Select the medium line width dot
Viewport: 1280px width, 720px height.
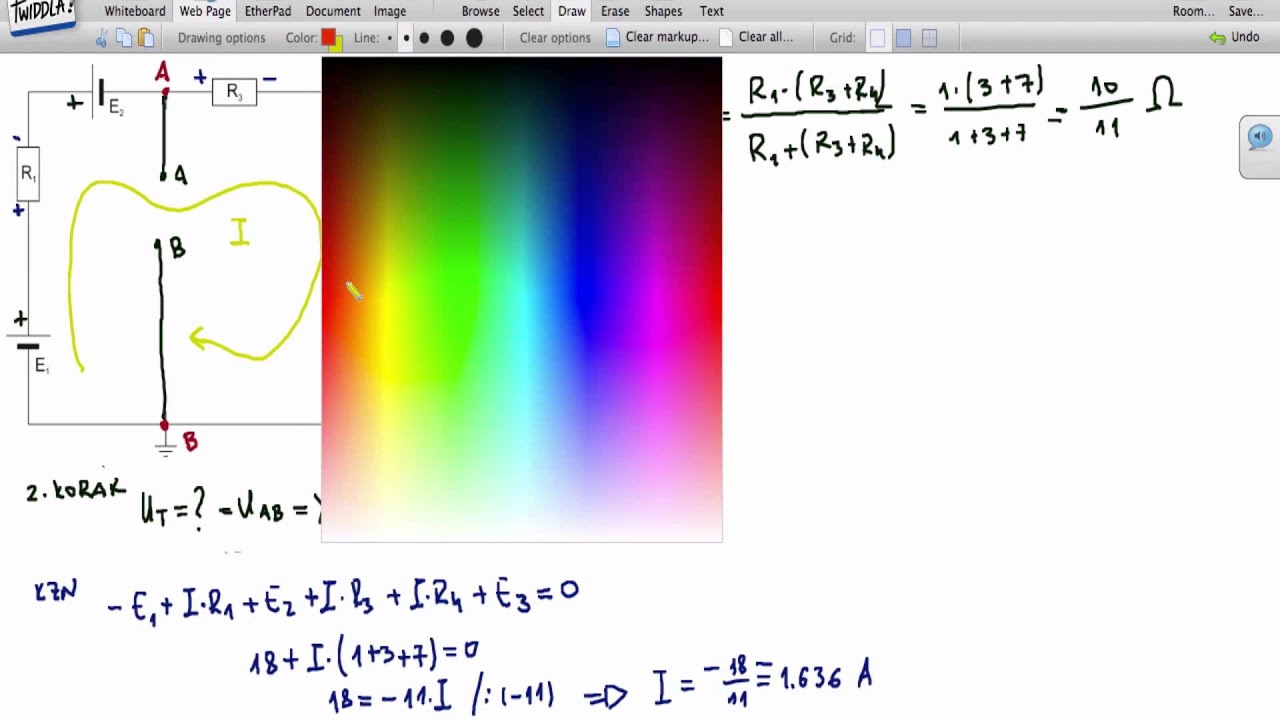tap(424, 38)
